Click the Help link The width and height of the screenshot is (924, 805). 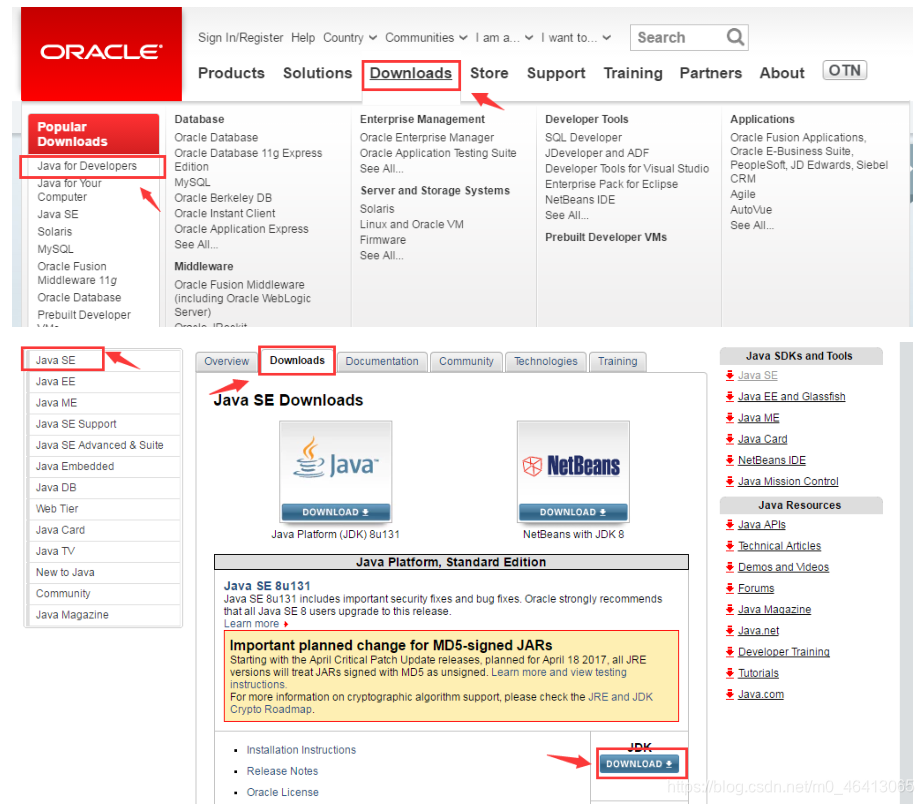[303, 38]
